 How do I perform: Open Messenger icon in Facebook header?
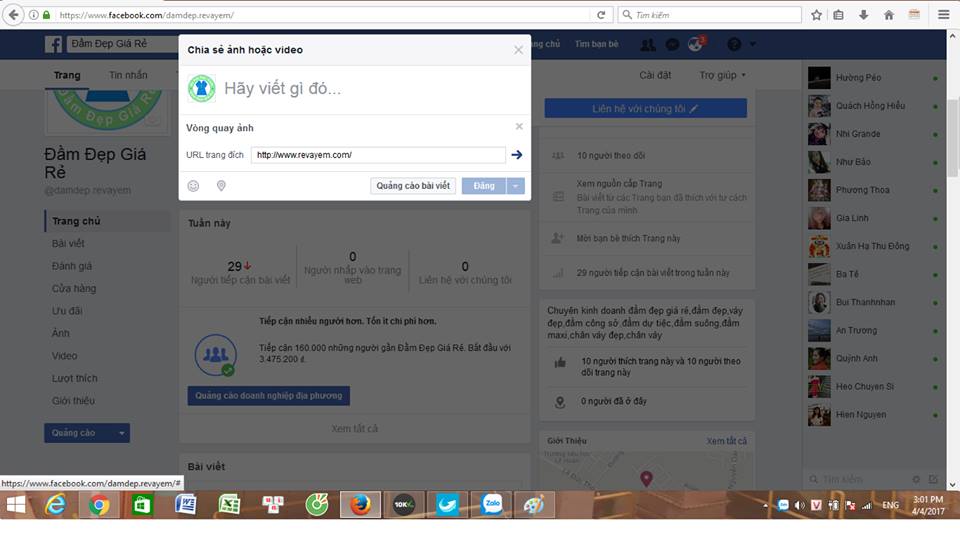[672, 44]
